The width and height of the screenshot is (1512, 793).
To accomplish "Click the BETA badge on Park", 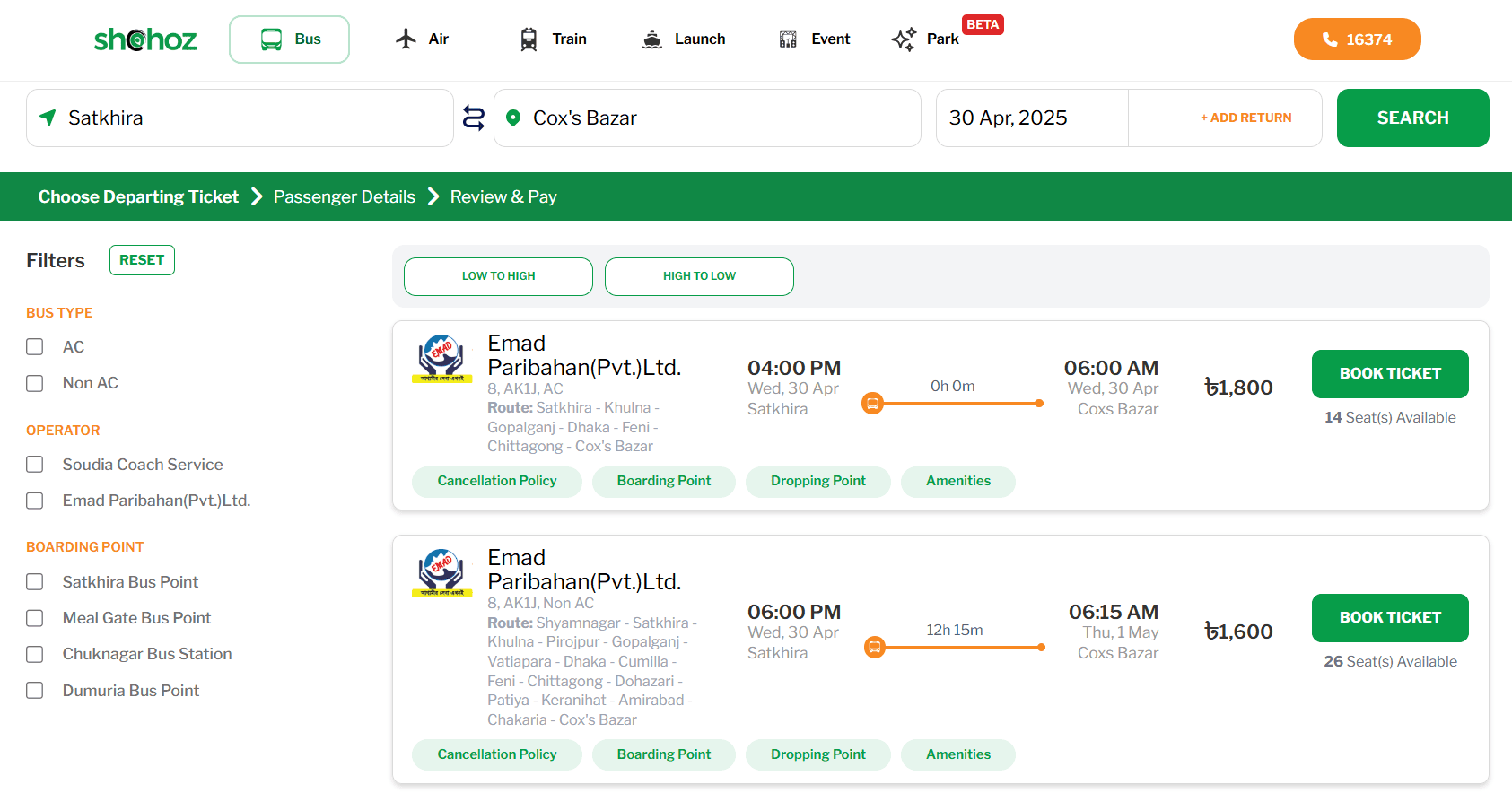I will 983,24.
